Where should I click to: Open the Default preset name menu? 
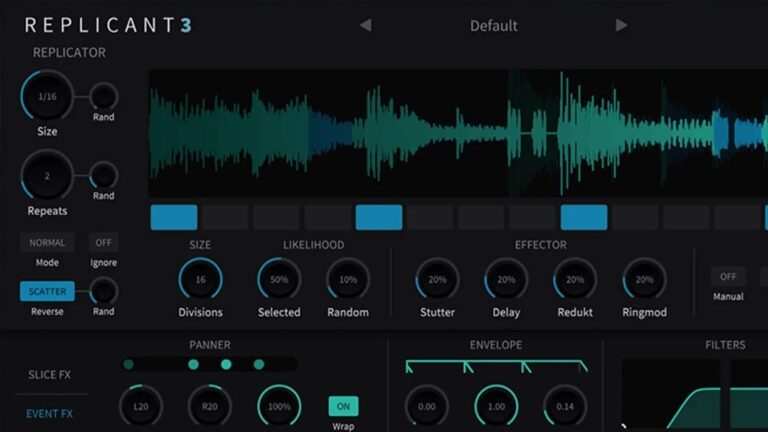493,25
